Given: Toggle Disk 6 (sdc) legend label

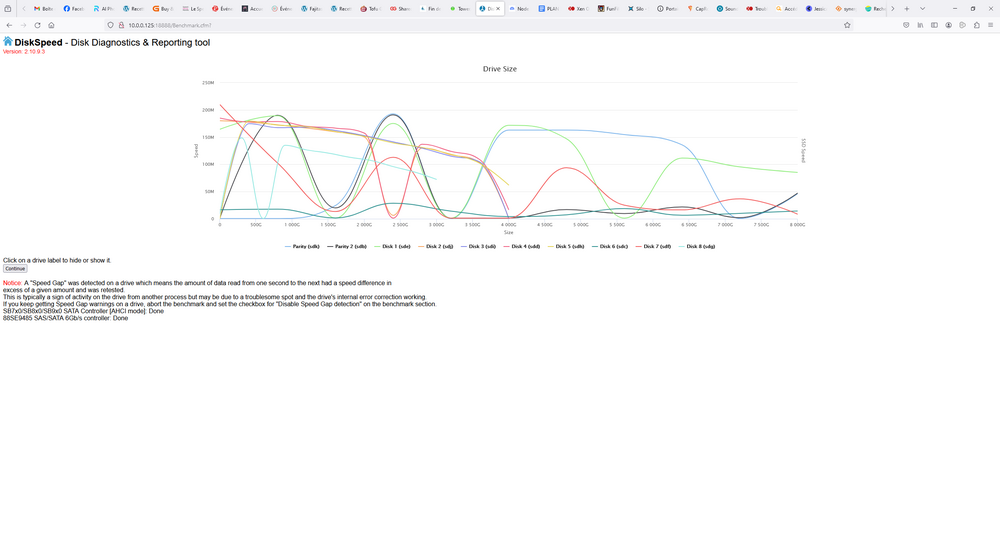Looking at the screenshot, I should tap(609, 246).
